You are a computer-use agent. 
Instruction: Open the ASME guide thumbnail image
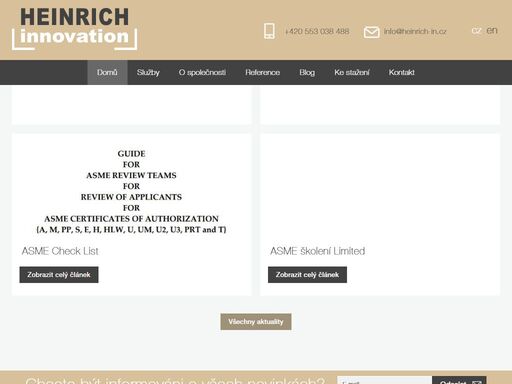(131, 191)
